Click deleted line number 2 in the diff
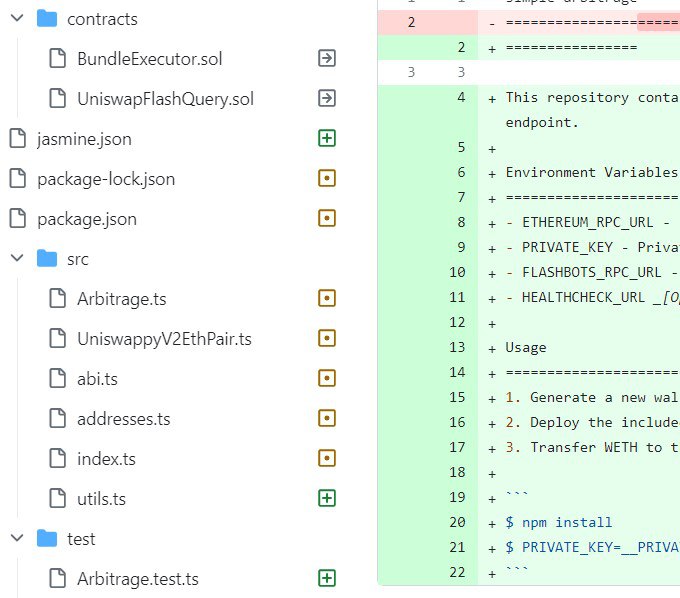Image resolution: width=680 pixels, height=598 pixels. tap(411, 22)
